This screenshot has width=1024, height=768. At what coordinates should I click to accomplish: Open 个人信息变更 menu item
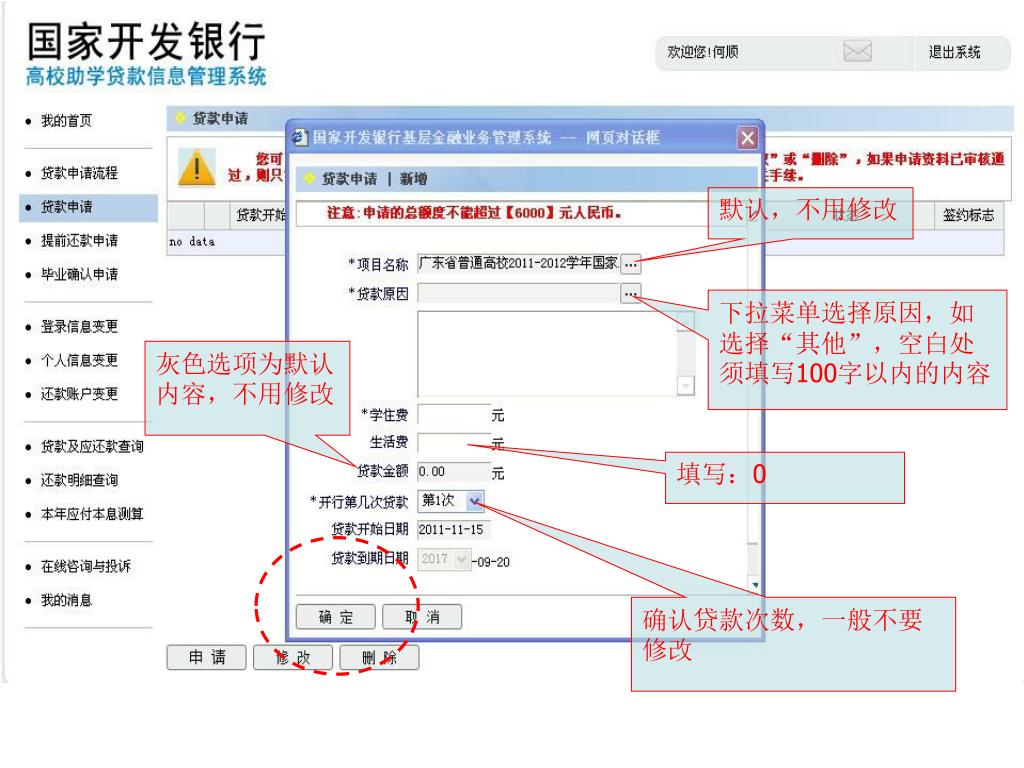pyautogui.click(x=79, y=360)
